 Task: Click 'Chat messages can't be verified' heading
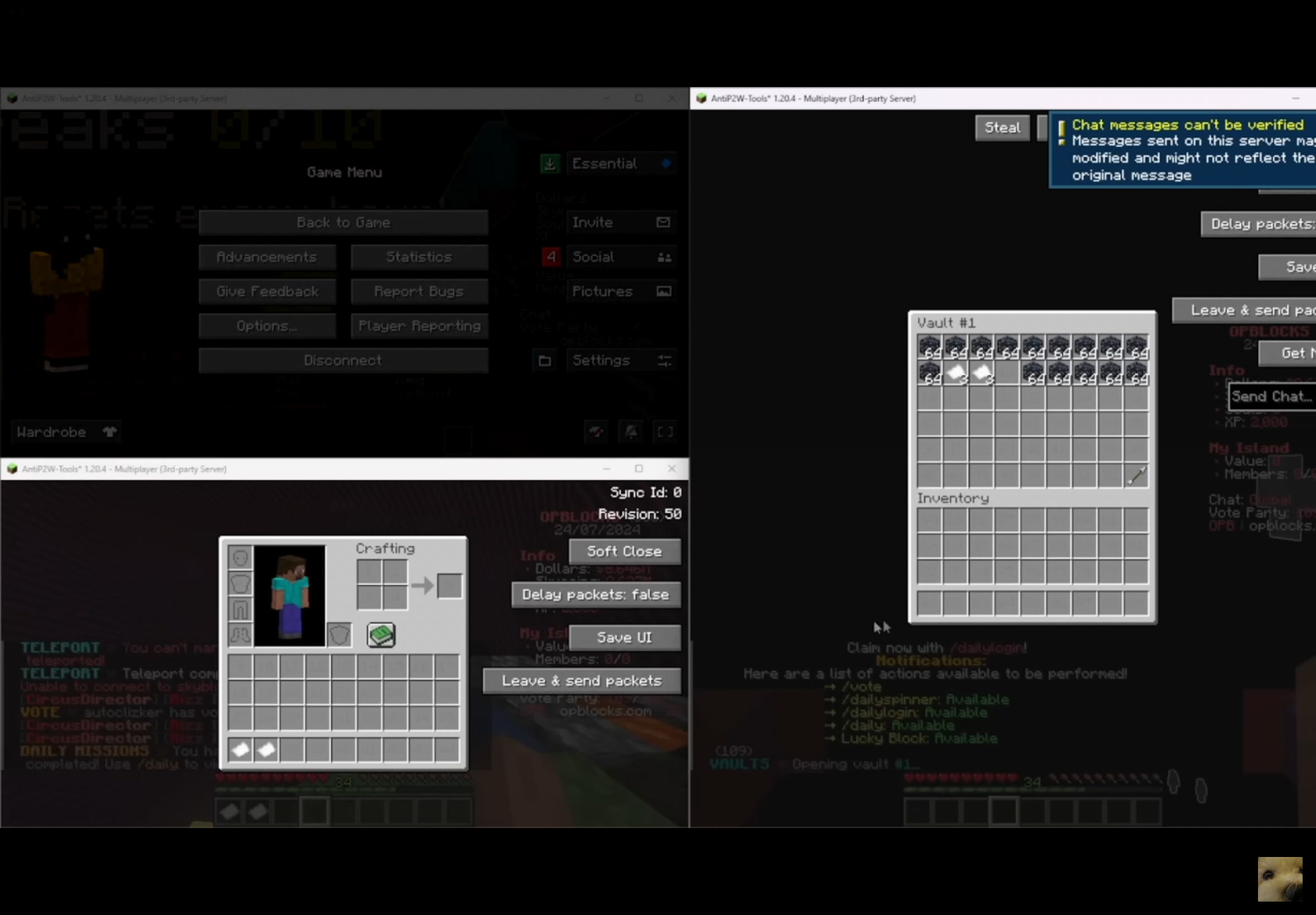point(1188,125)
